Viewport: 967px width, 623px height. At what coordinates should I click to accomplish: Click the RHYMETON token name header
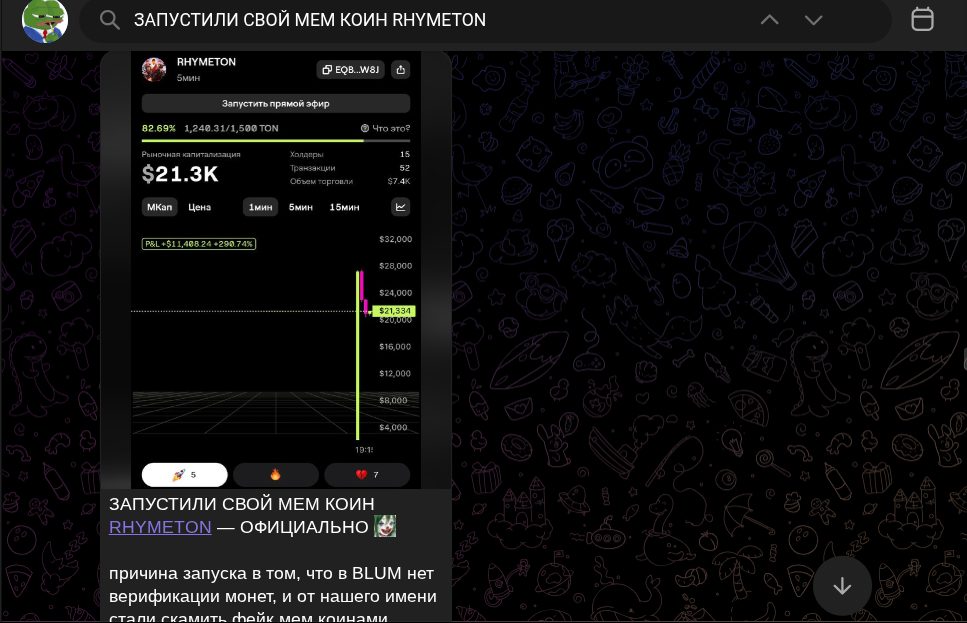click(206, 62)
